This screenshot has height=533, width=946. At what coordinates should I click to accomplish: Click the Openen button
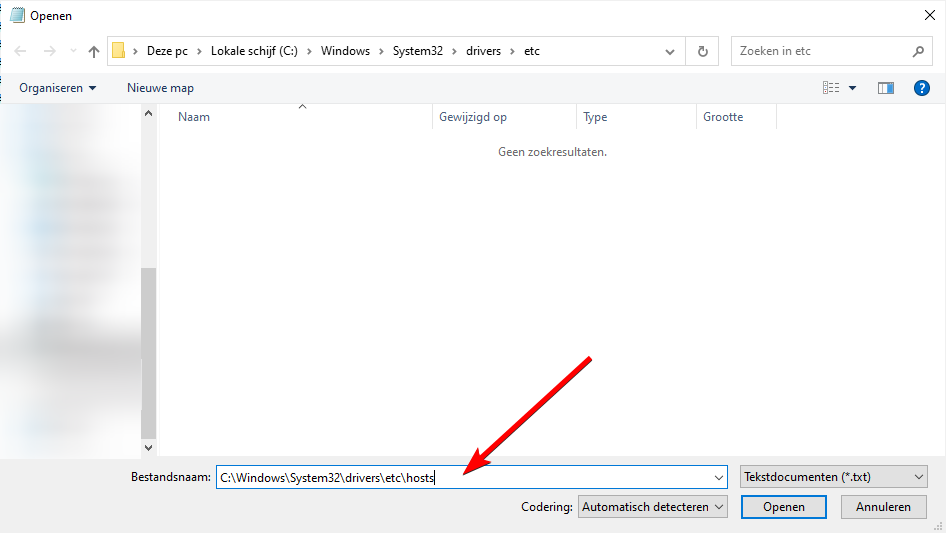click(783, 507)
